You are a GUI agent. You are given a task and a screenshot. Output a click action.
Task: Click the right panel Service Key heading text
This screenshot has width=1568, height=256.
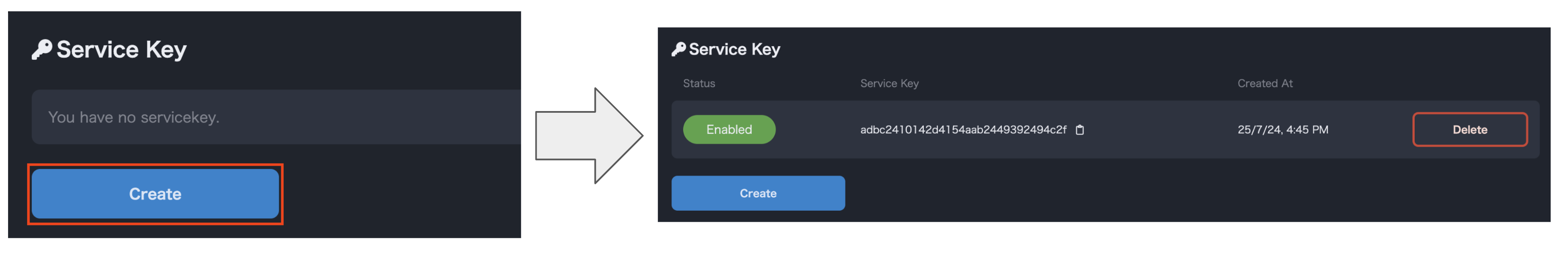point(734,49)
